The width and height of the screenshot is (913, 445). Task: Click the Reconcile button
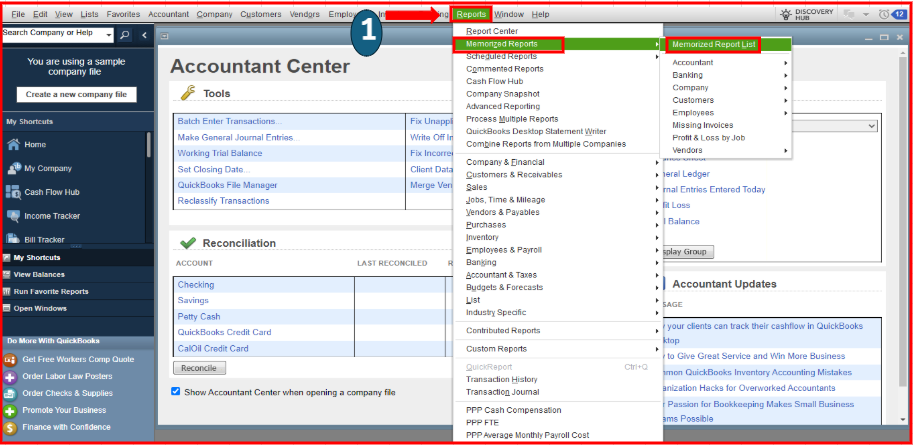pyautogui.click(x=199, y=368)
